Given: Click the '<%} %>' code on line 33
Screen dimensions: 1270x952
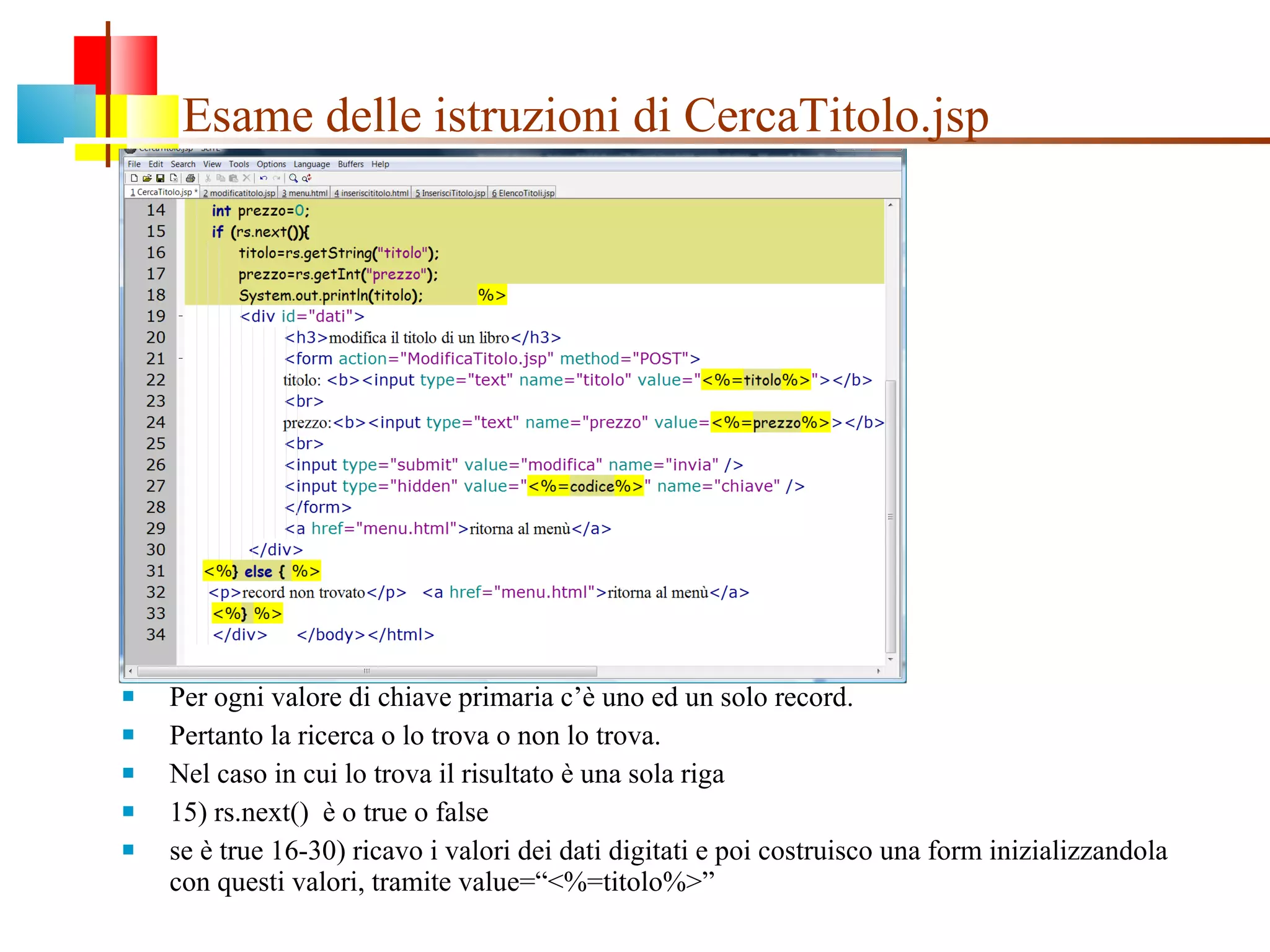Looking at the screenshot, I should (x=247, y=614).
